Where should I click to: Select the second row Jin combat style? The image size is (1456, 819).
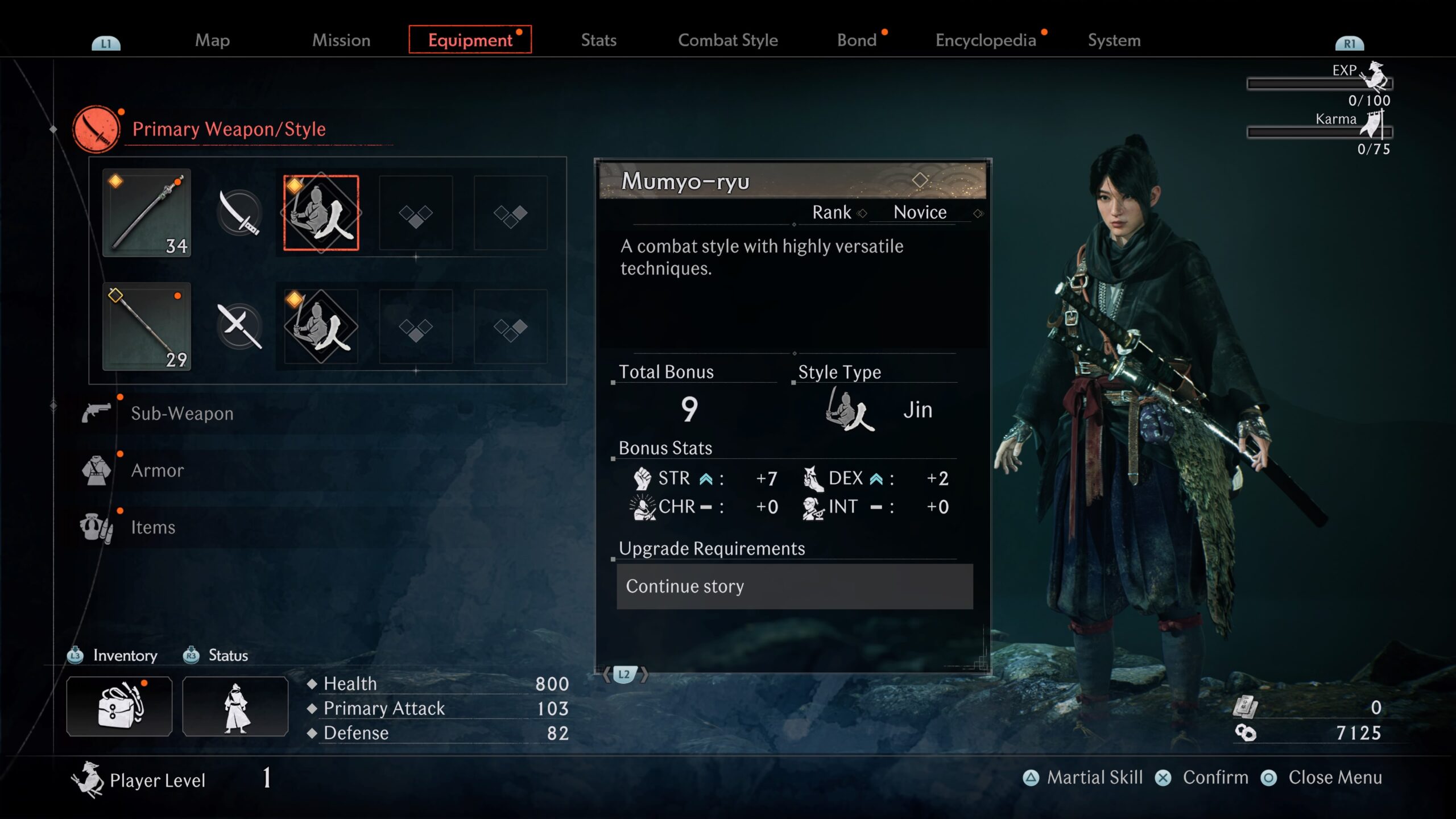[x=321, y=326]
